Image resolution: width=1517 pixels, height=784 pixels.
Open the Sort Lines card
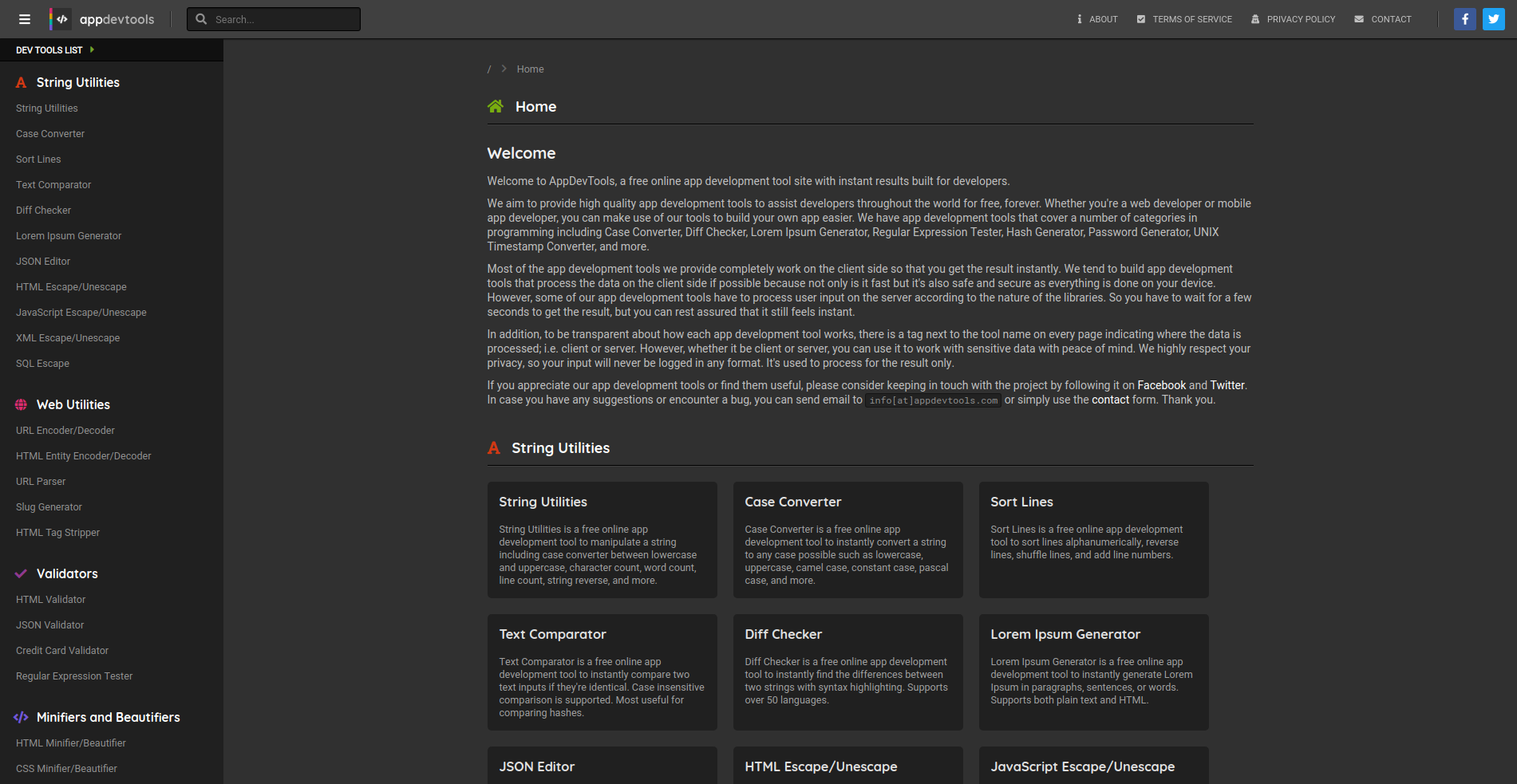point(1094,540)
